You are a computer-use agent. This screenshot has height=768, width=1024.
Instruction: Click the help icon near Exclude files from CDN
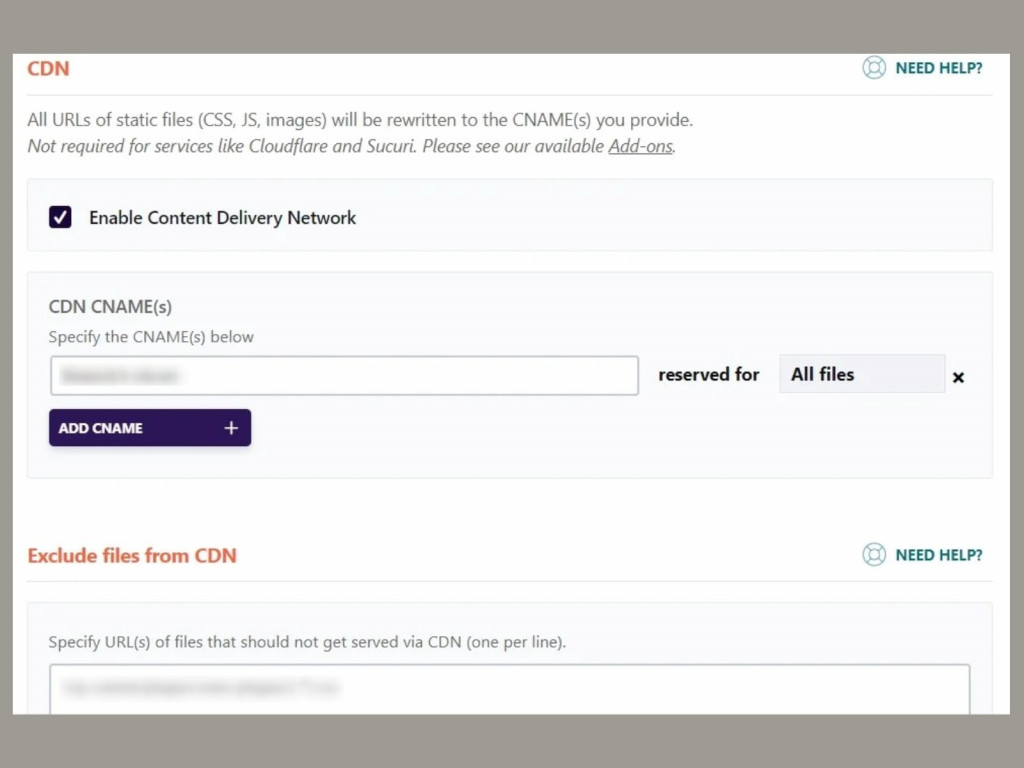tap(874, 554)
